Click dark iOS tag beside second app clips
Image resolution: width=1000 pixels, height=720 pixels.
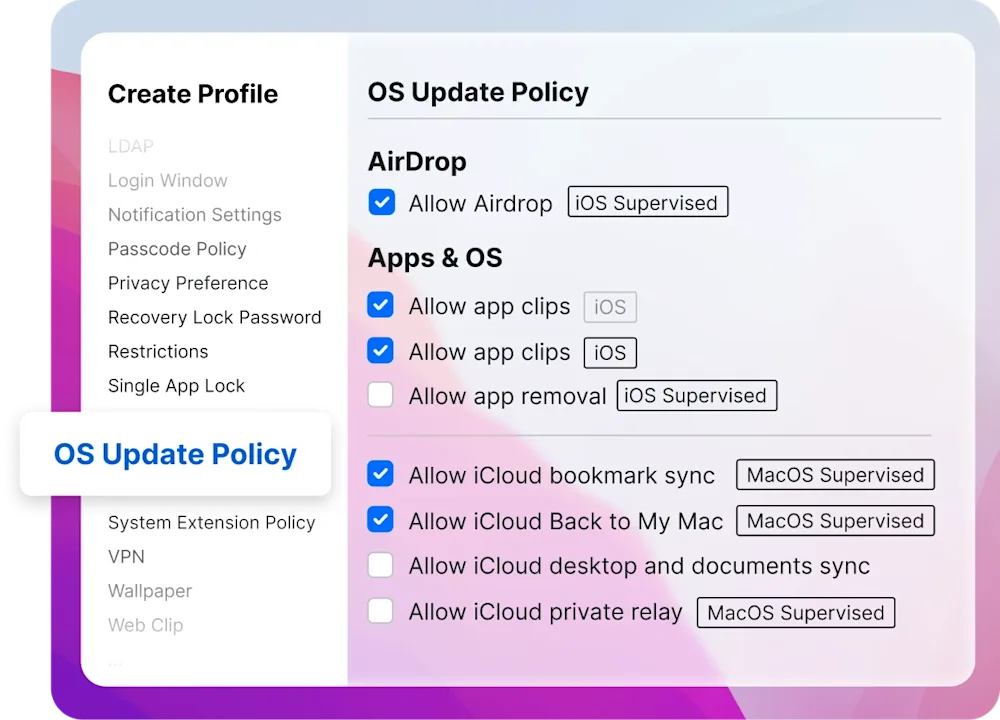pos(610,353)
